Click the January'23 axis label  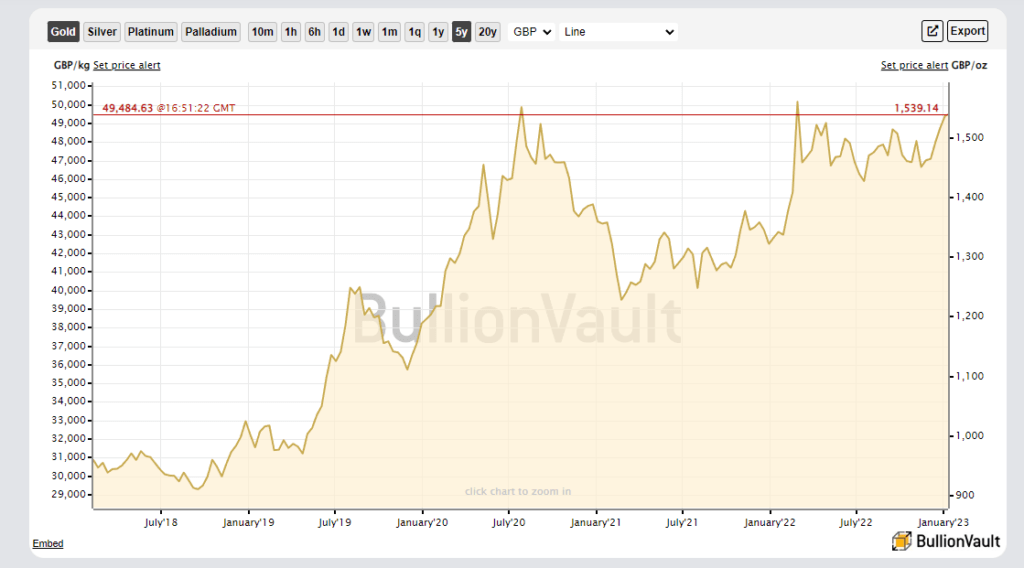[943, 522]
